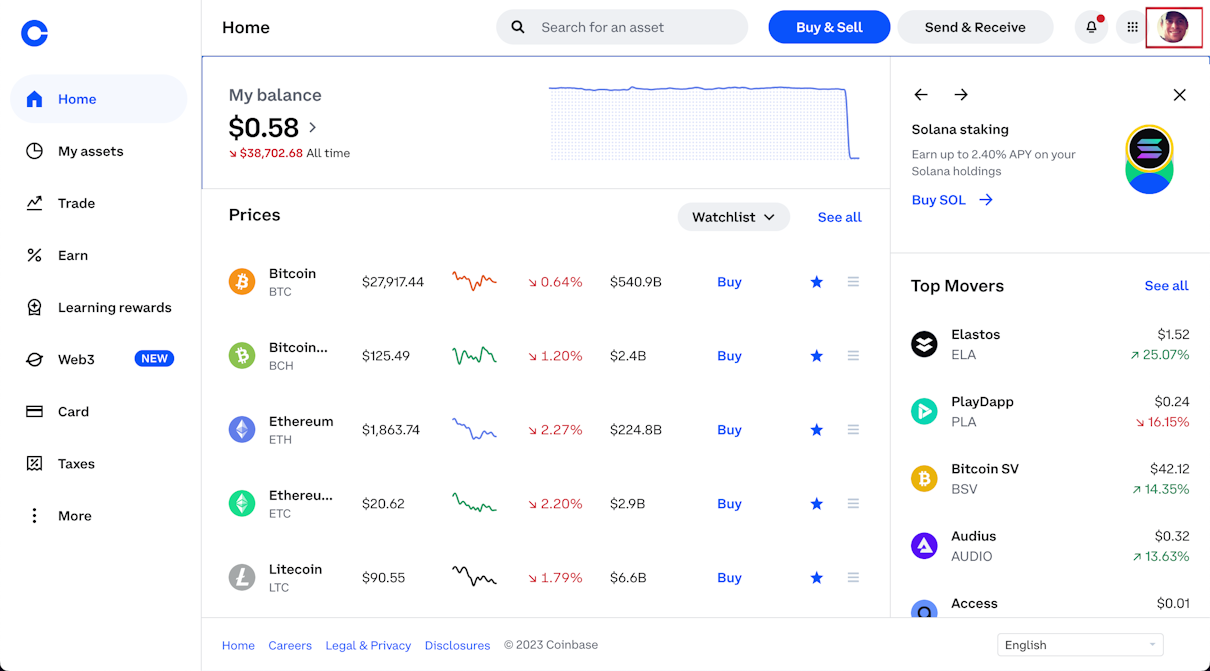Click Litecoin change 1.79%

[555, 578]
